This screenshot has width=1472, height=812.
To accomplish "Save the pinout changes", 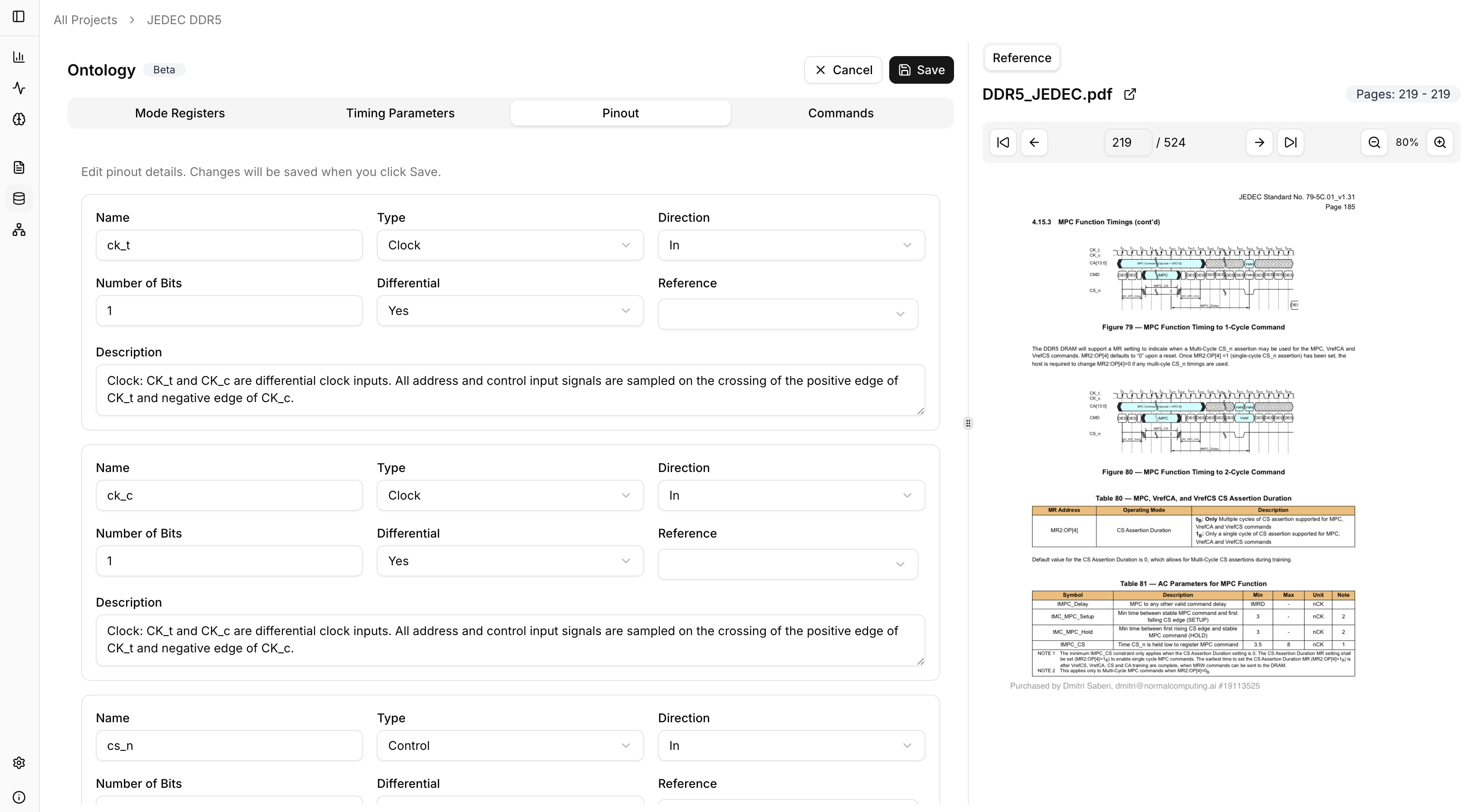I will click(x=921, y=69).
